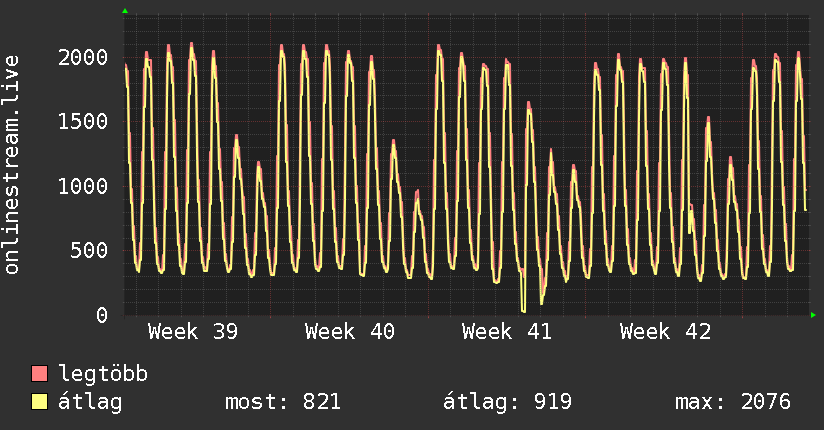
Task: Click the yellow átlag legend swatch
Action: tap(40, 402)
